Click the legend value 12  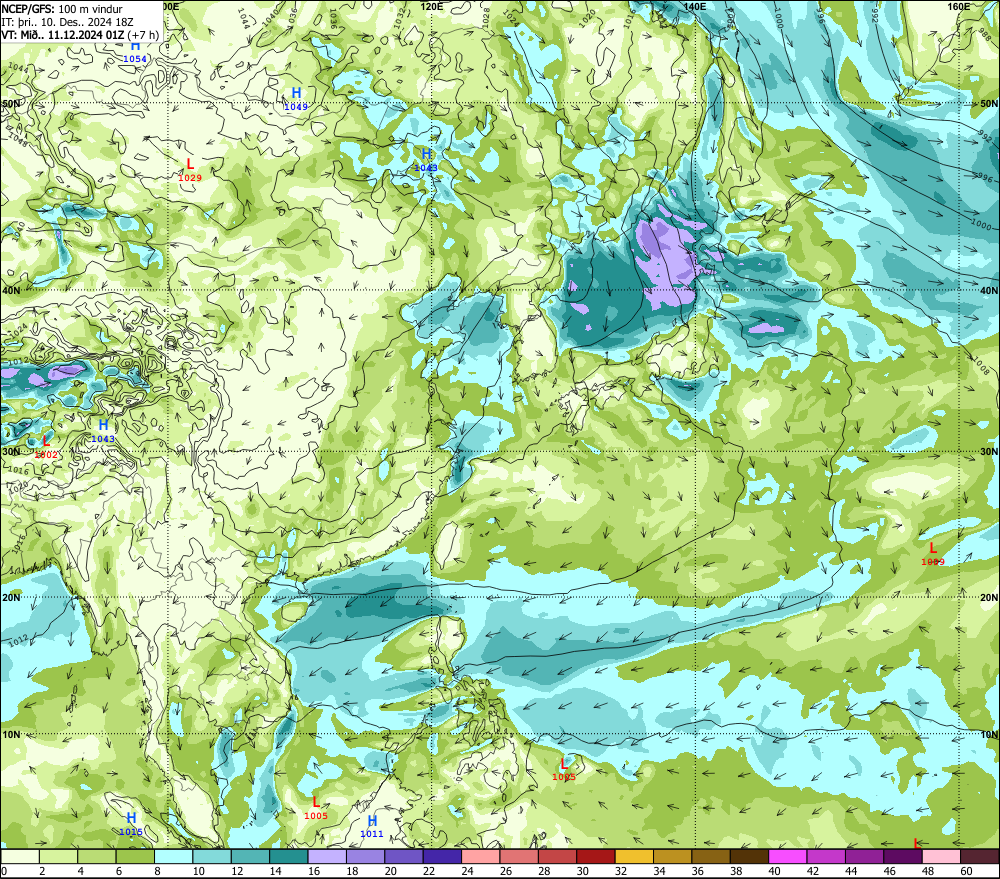coord(237,871)
